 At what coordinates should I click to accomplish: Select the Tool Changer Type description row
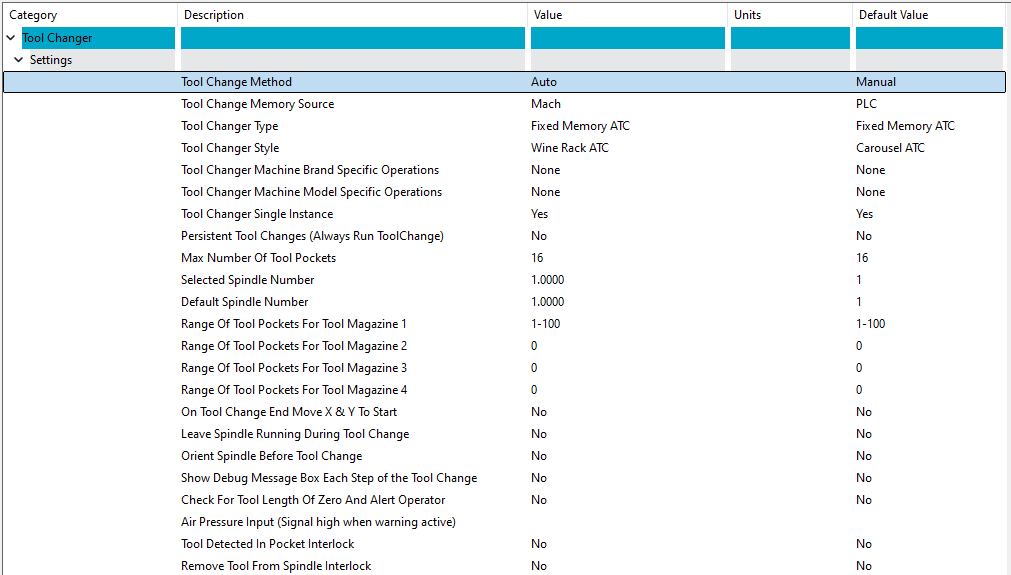[x=230, y=126]
